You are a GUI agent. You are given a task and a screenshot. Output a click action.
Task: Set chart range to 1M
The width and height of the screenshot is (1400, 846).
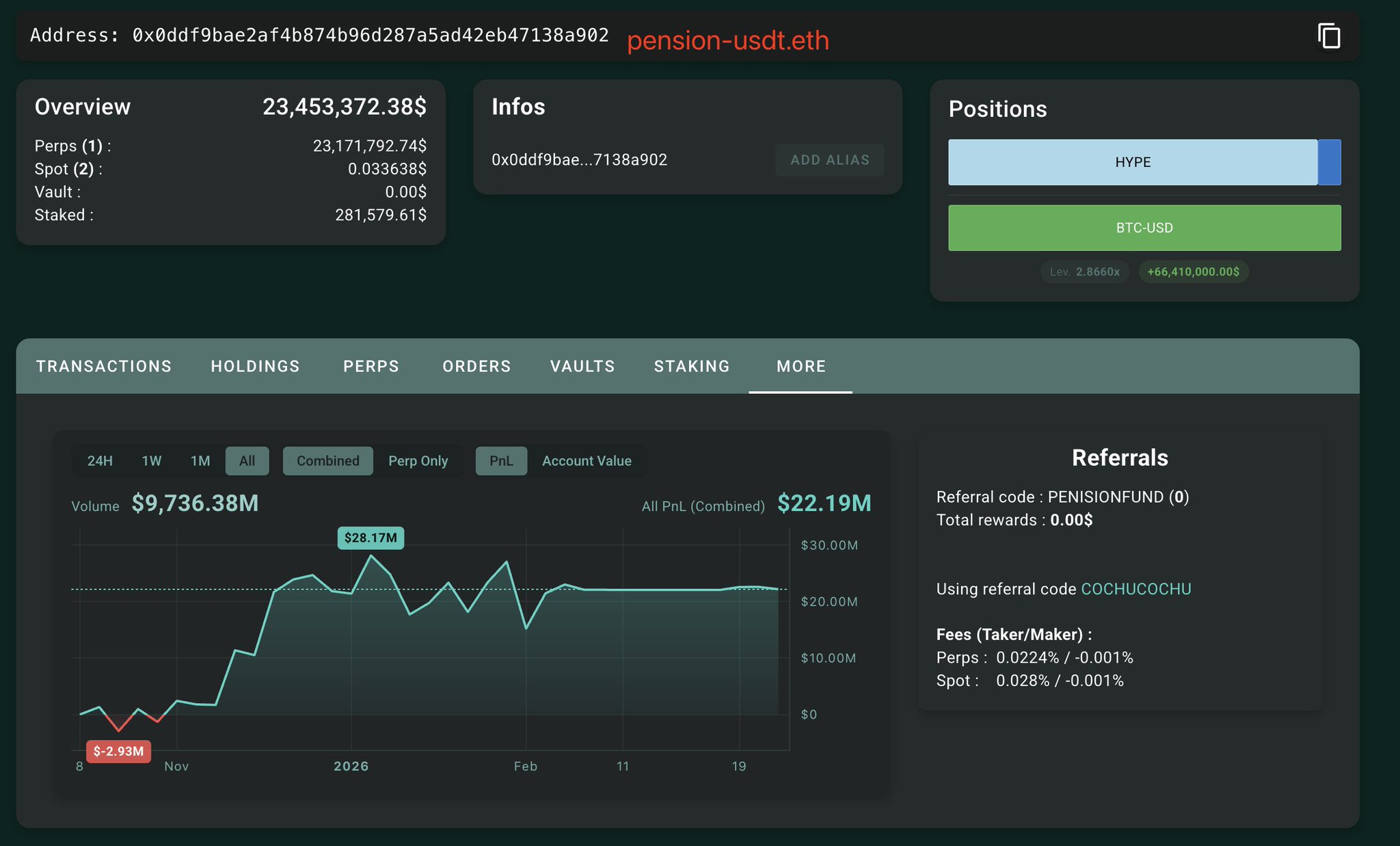[200, 461]
